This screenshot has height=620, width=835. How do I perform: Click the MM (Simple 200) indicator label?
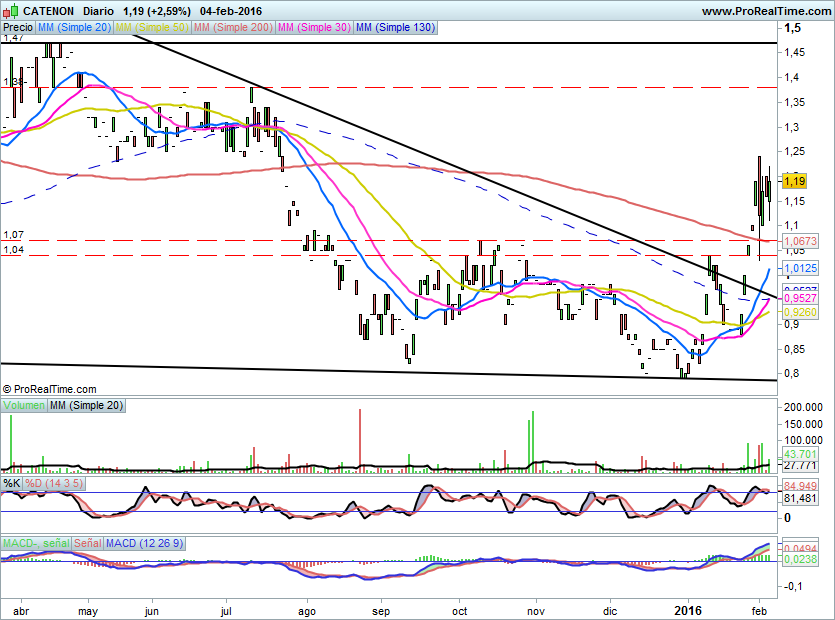[x=232, y=28]
